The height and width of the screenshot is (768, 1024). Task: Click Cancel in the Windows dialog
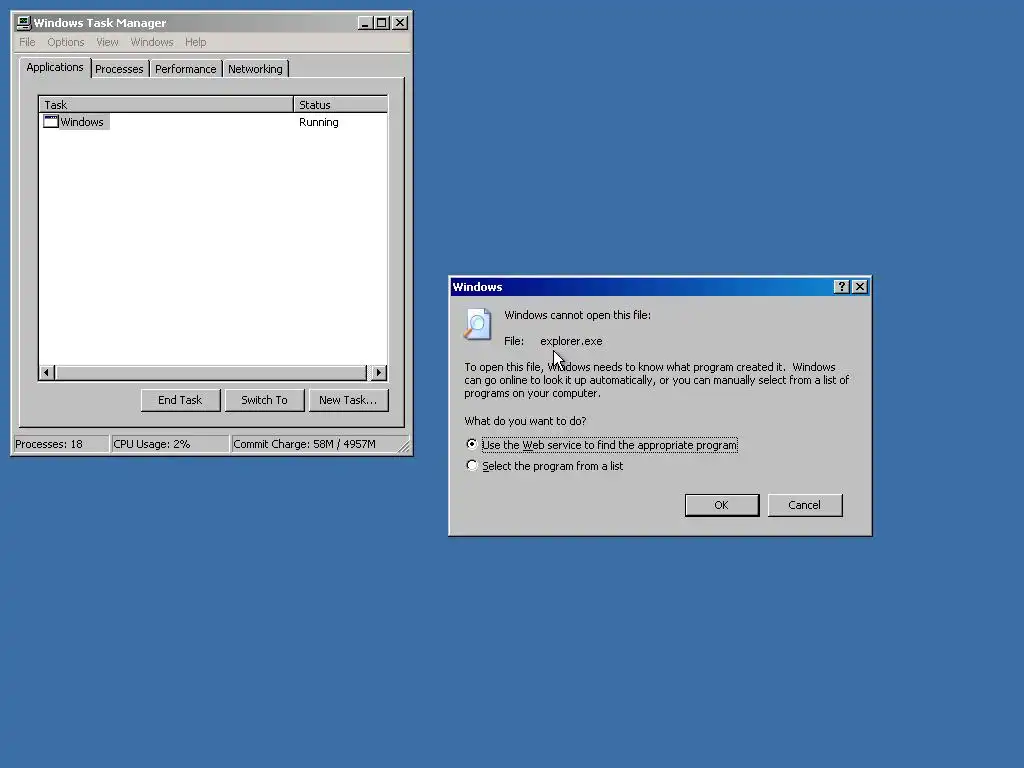point(805,505)
